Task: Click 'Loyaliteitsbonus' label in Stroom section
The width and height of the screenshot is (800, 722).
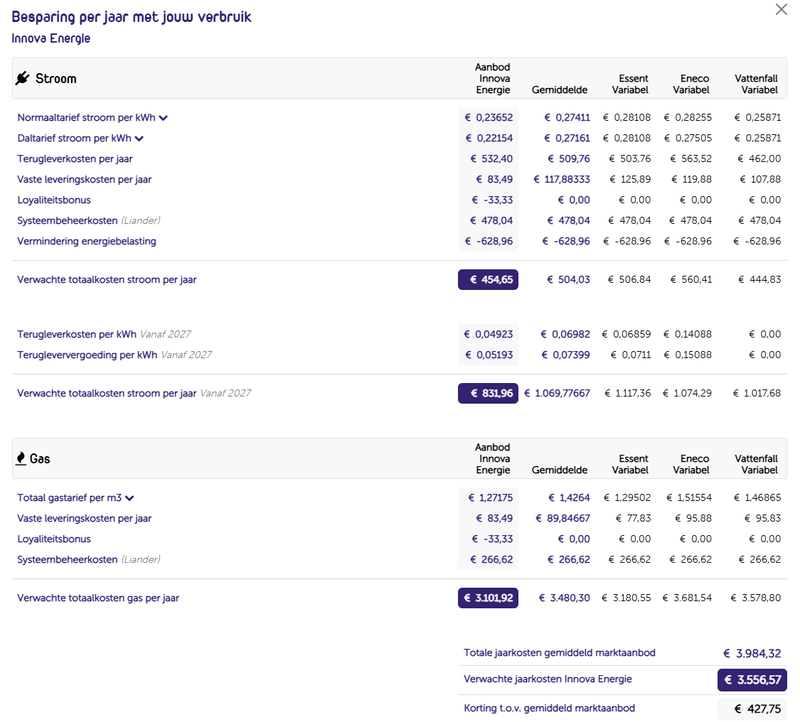Action: [x=54, y=200]
